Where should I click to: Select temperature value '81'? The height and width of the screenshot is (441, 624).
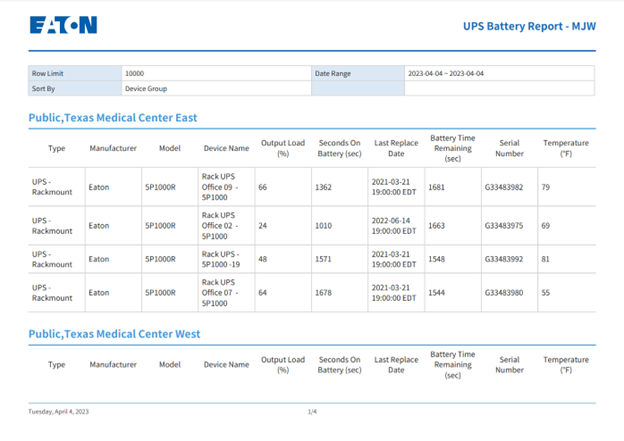tap(546, 259)
